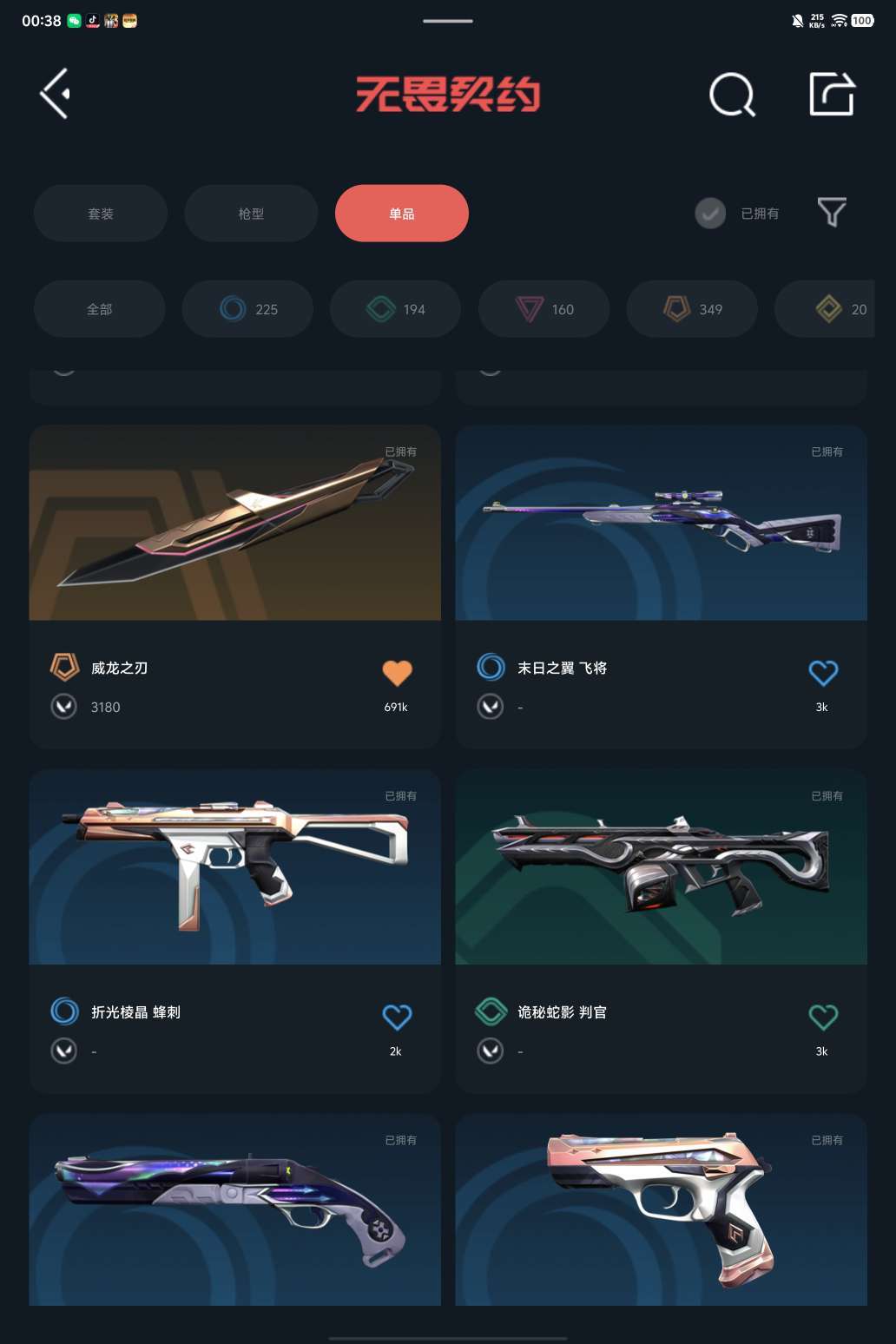
Task: Toggle the 已拥有 owned checkbox
Action: tap(710, 213)
